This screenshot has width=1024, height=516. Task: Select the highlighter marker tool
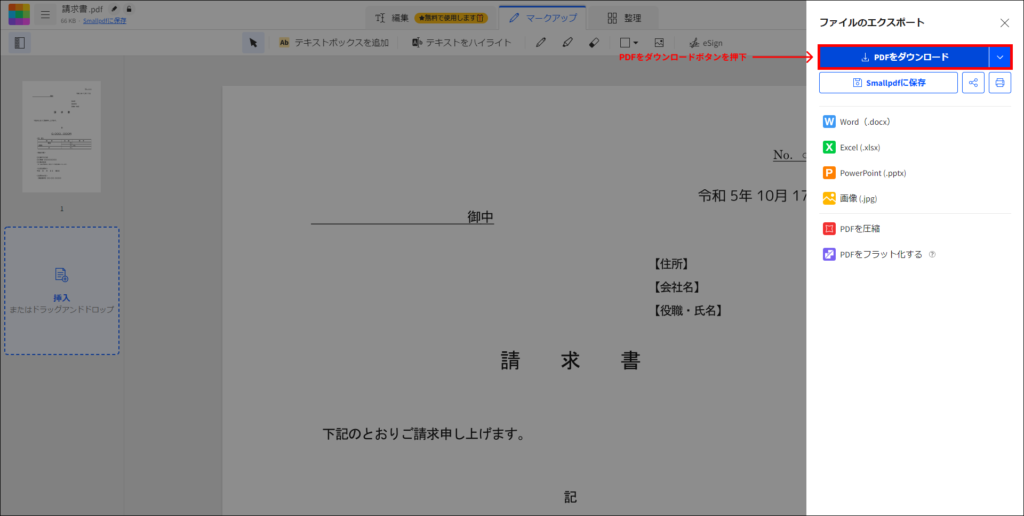pyautogui.click(x=568, y=43)
